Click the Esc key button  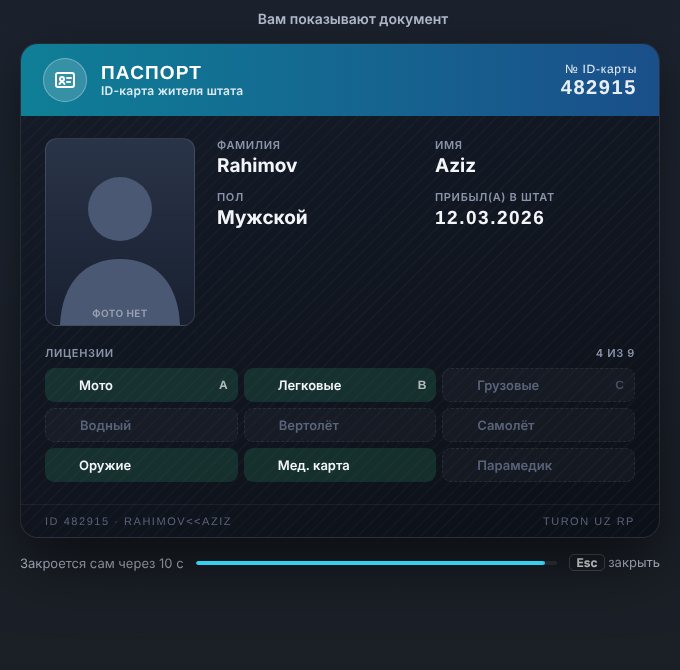tap(586, 563)
